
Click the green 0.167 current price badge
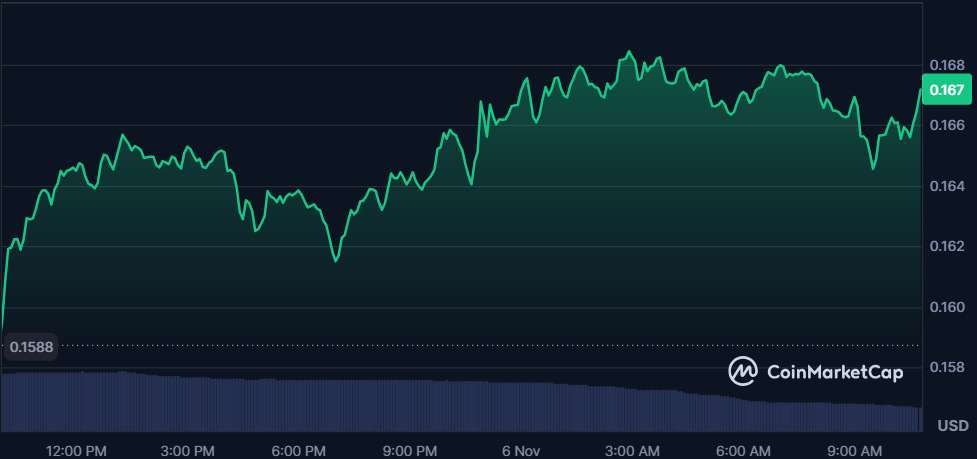946,91
